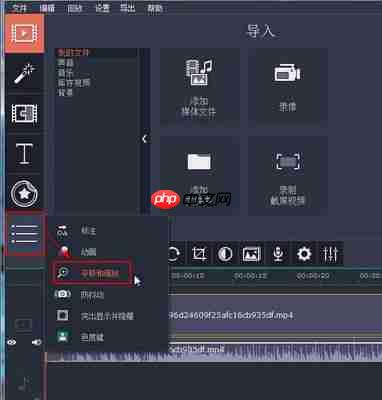The width and height of the screenshot is (382, 400).
Task: Click the 00:00:20 mark on timeline ruler
Action: 313,276
